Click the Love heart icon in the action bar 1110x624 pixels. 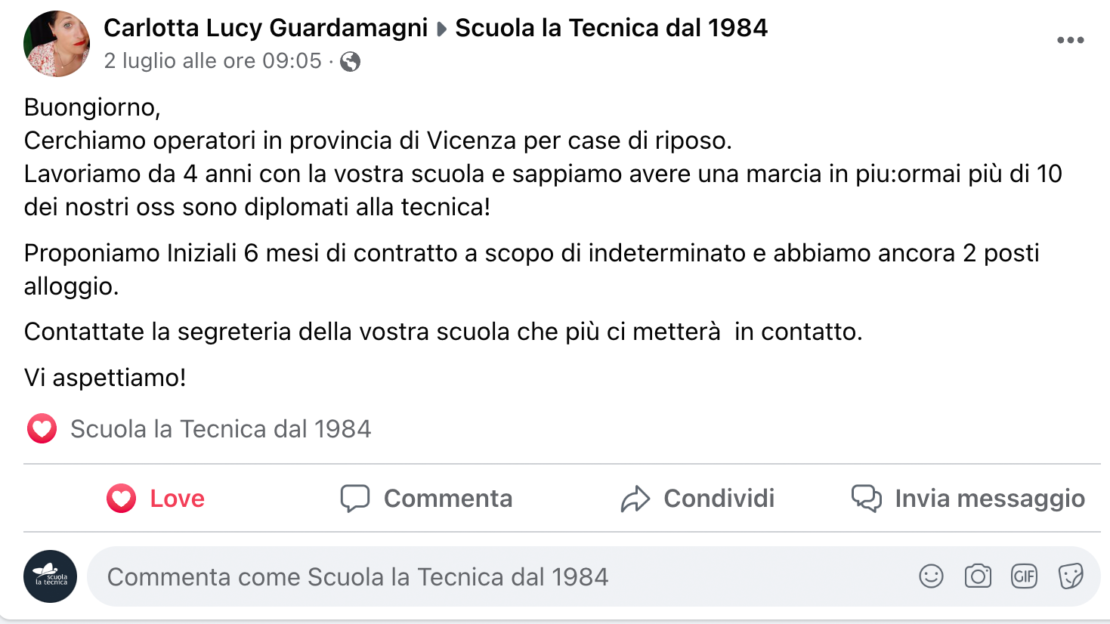pyautogui.click(x=121, y=498)
